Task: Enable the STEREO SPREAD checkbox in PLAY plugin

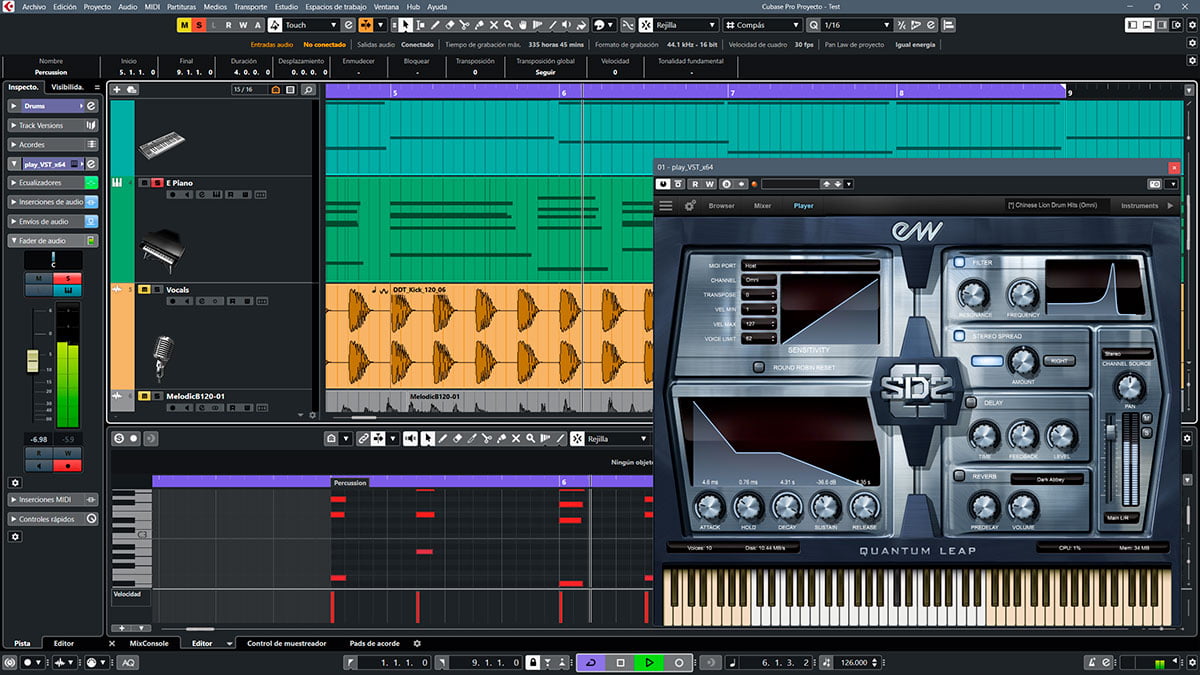Action: (x=959, y=336)
